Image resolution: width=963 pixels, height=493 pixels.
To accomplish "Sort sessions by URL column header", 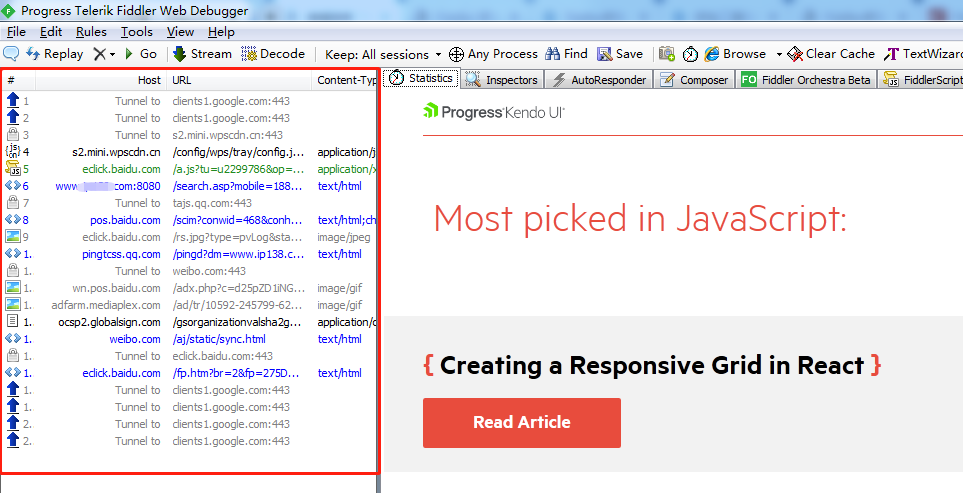I will 240,80.
